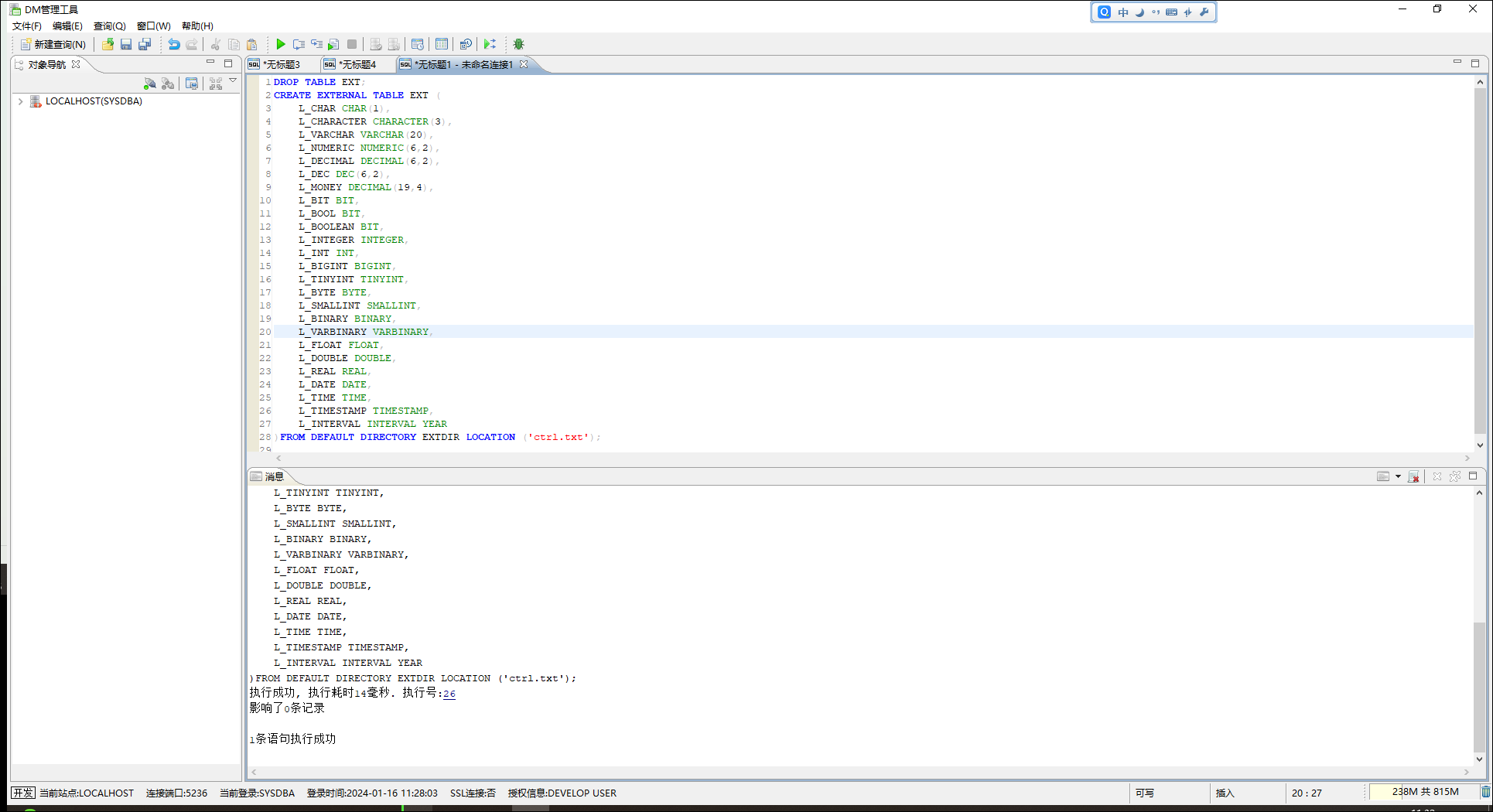
Task: Minimize the SQL editor panel
Action: 1457,63
